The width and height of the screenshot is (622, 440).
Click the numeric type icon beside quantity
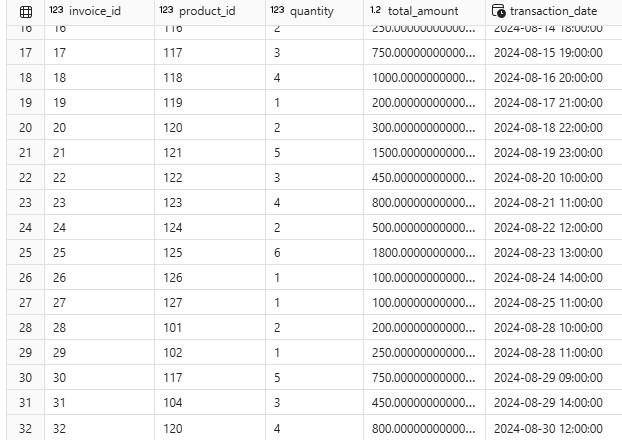pyautogui.click(x=277, y=10)
